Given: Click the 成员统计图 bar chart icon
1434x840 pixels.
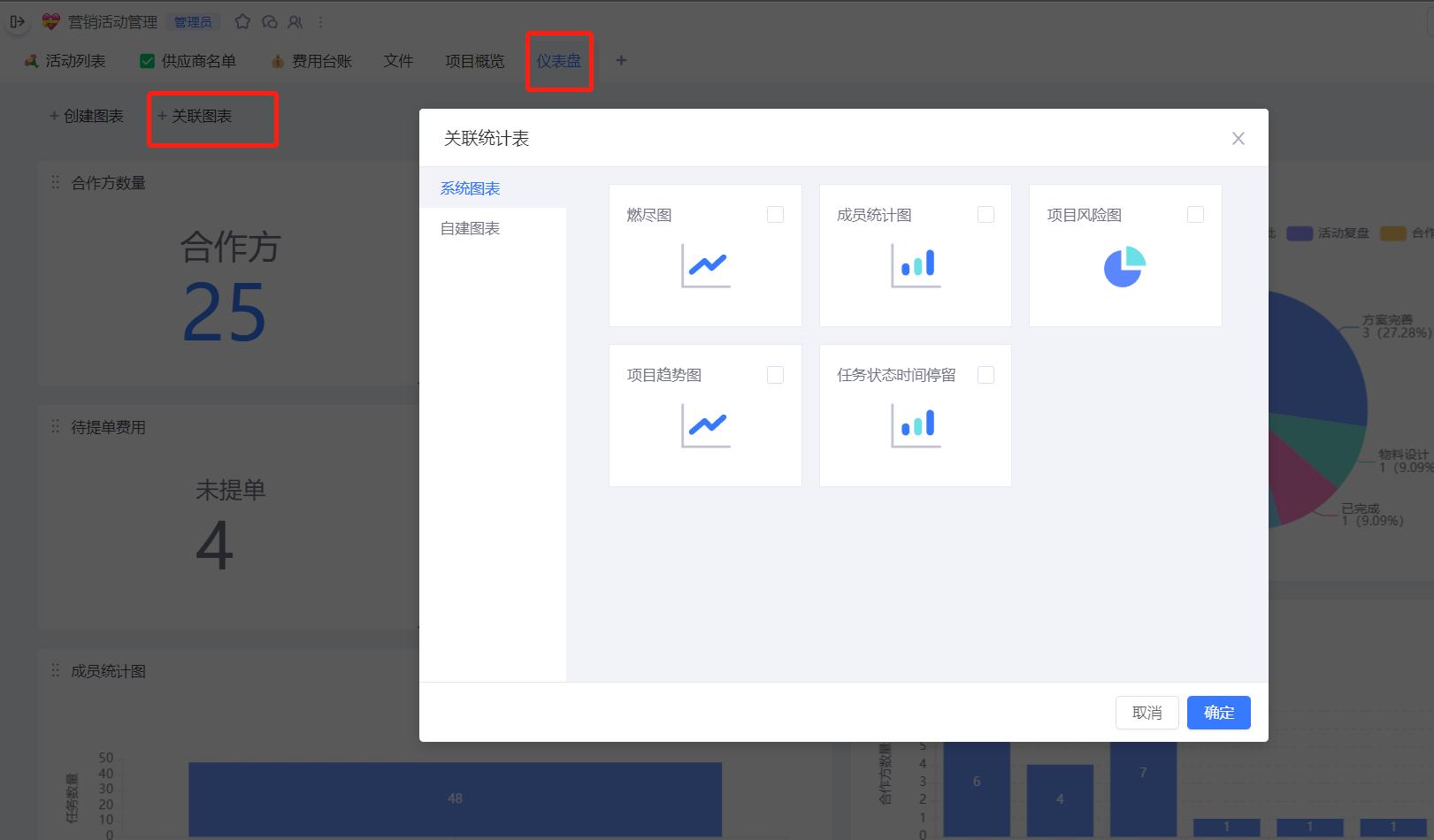Looking at the screenshot, I should (916, 265).
